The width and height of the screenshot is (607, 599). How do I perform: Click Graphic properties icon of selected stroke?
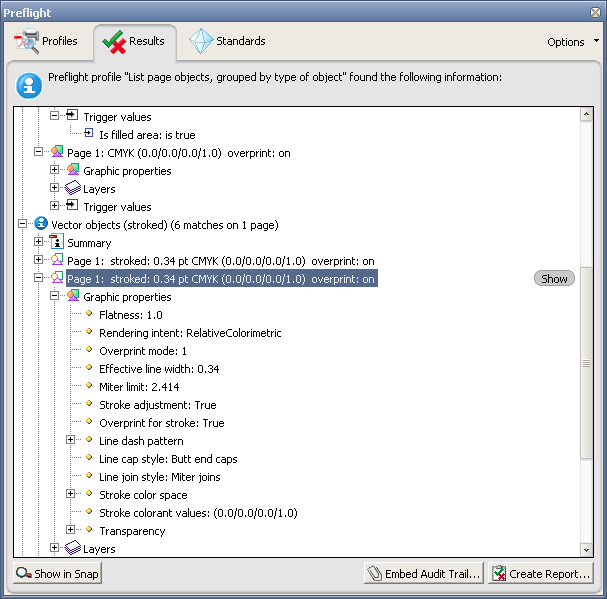click(73, 296)
